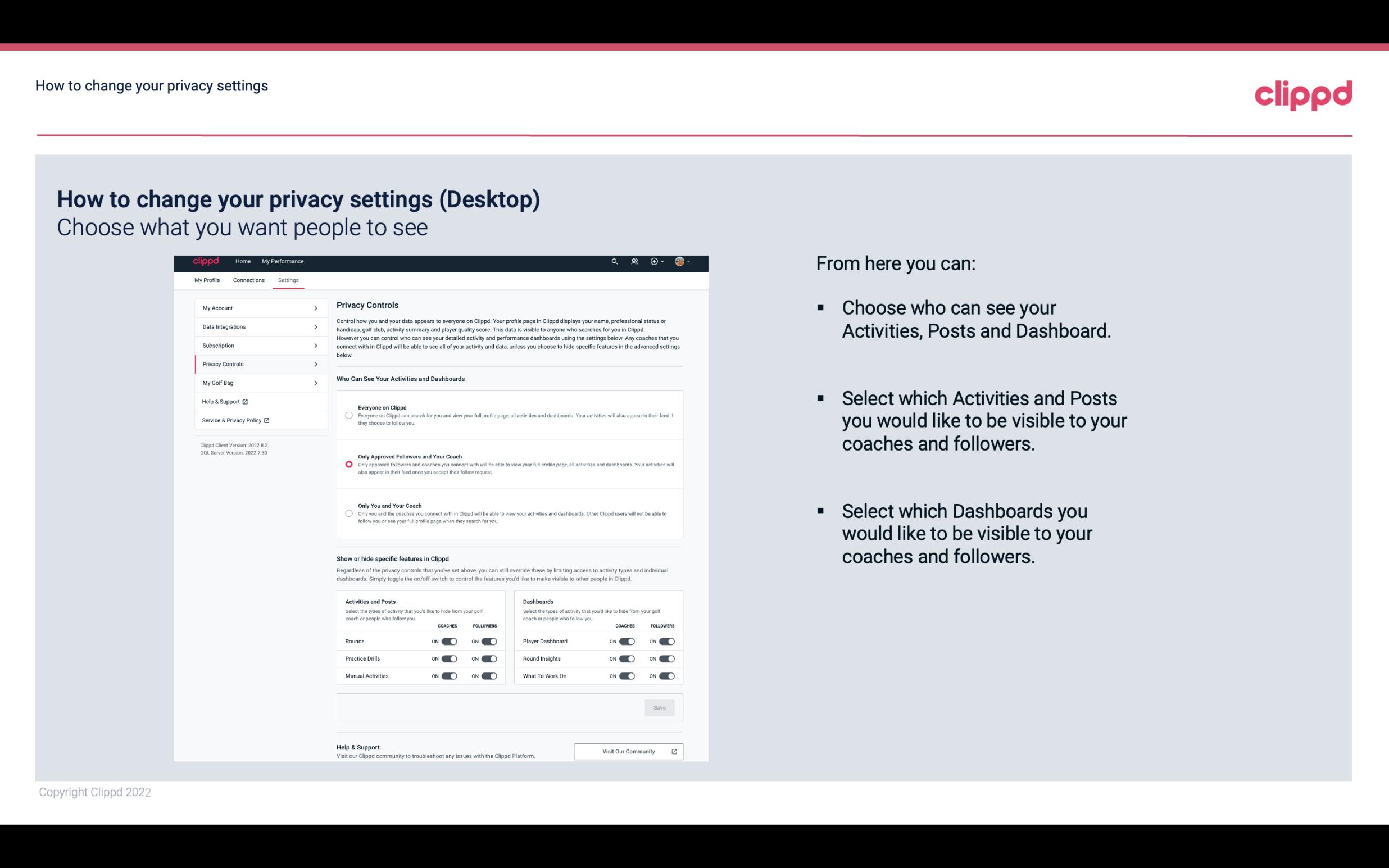This screenshot has width=1389, height=868.
Task: Click the search icon in the top bar
Action: point(614,262)
